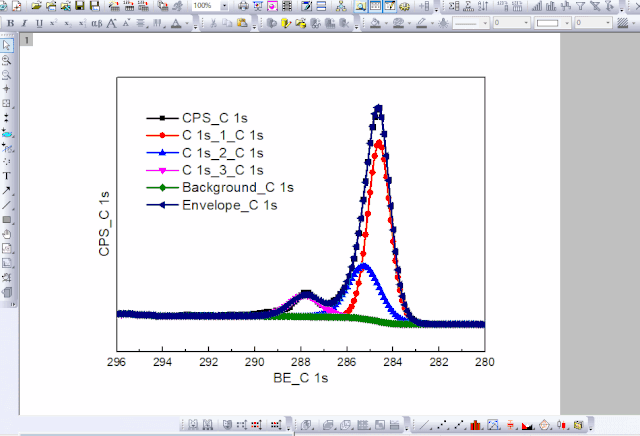Click the CPS_C 1s Y-axis title
The width and height of the screenshot is (640, 436).
coord(104,228)
